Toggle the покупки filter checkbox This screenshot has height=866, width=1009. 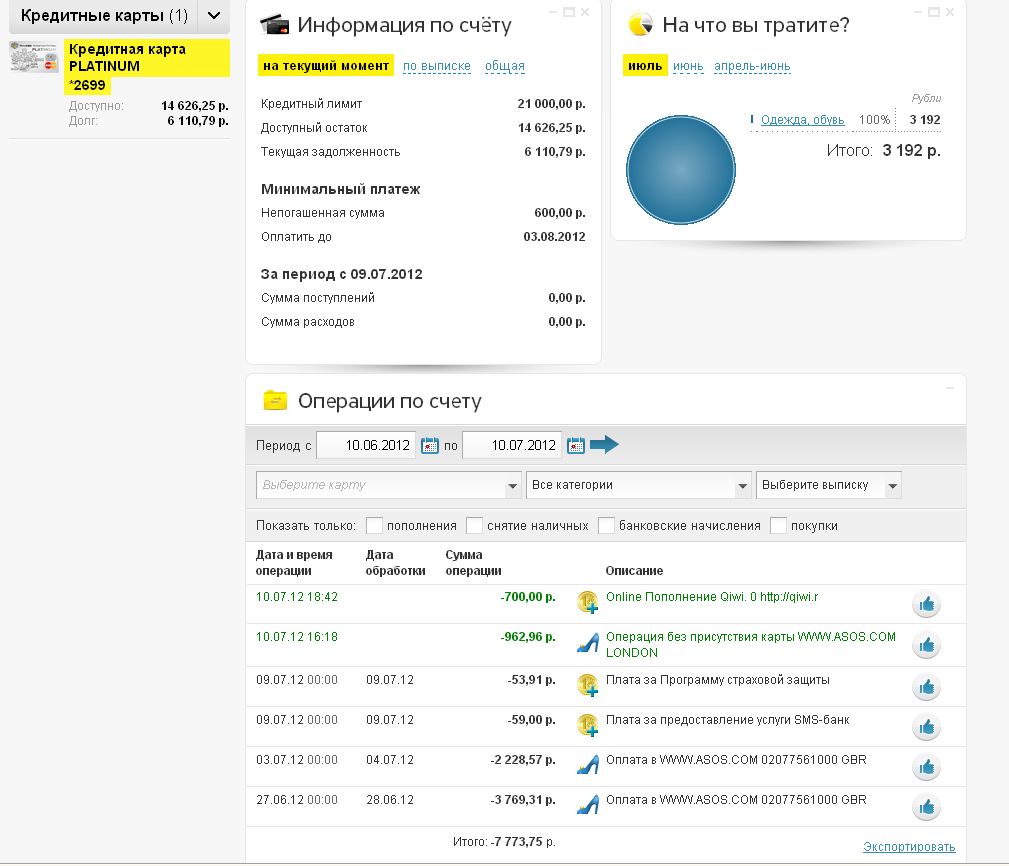pos(779,525)
